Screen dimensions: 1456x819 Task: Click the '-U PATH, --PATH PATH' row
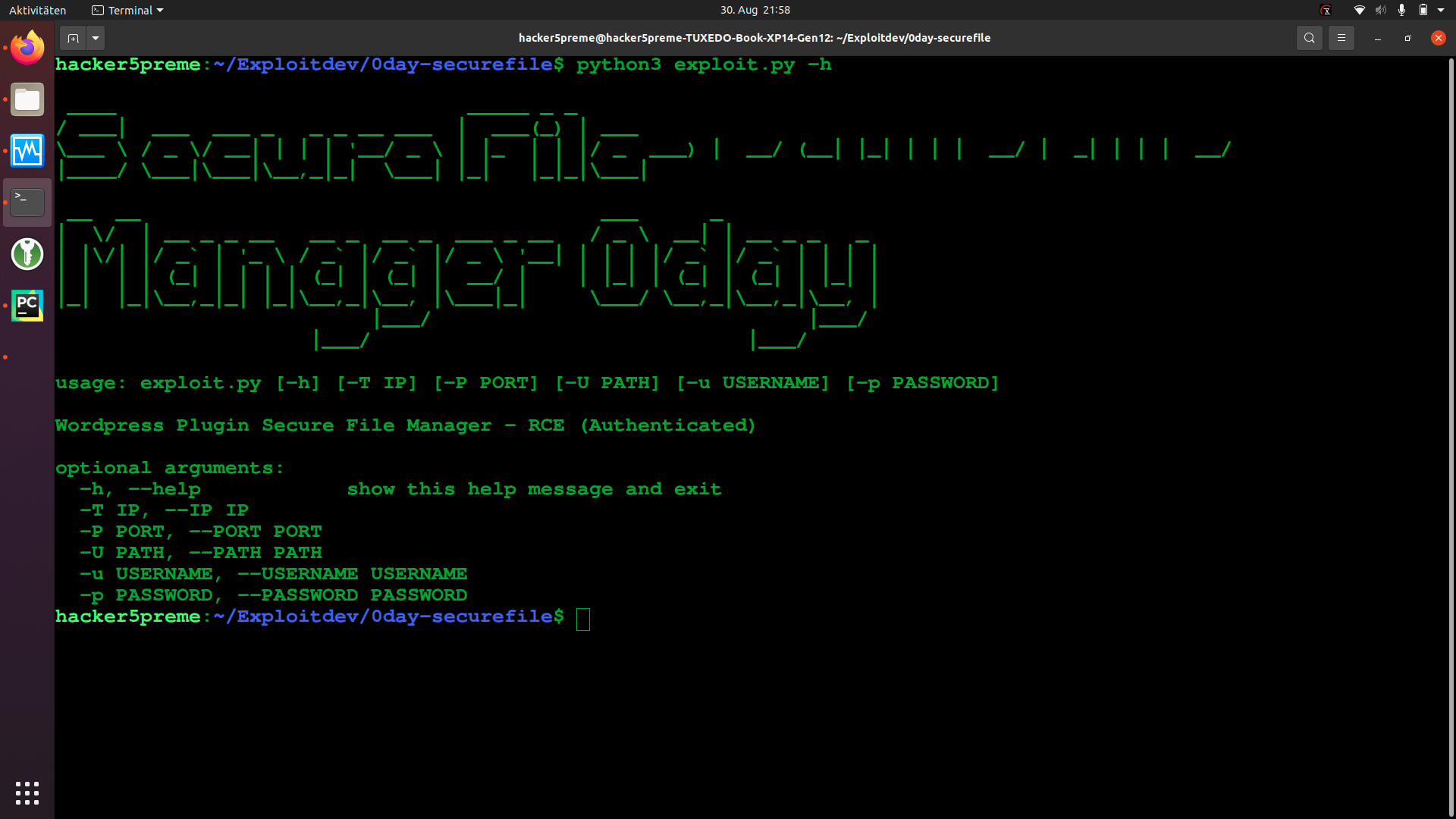point(200,553)
